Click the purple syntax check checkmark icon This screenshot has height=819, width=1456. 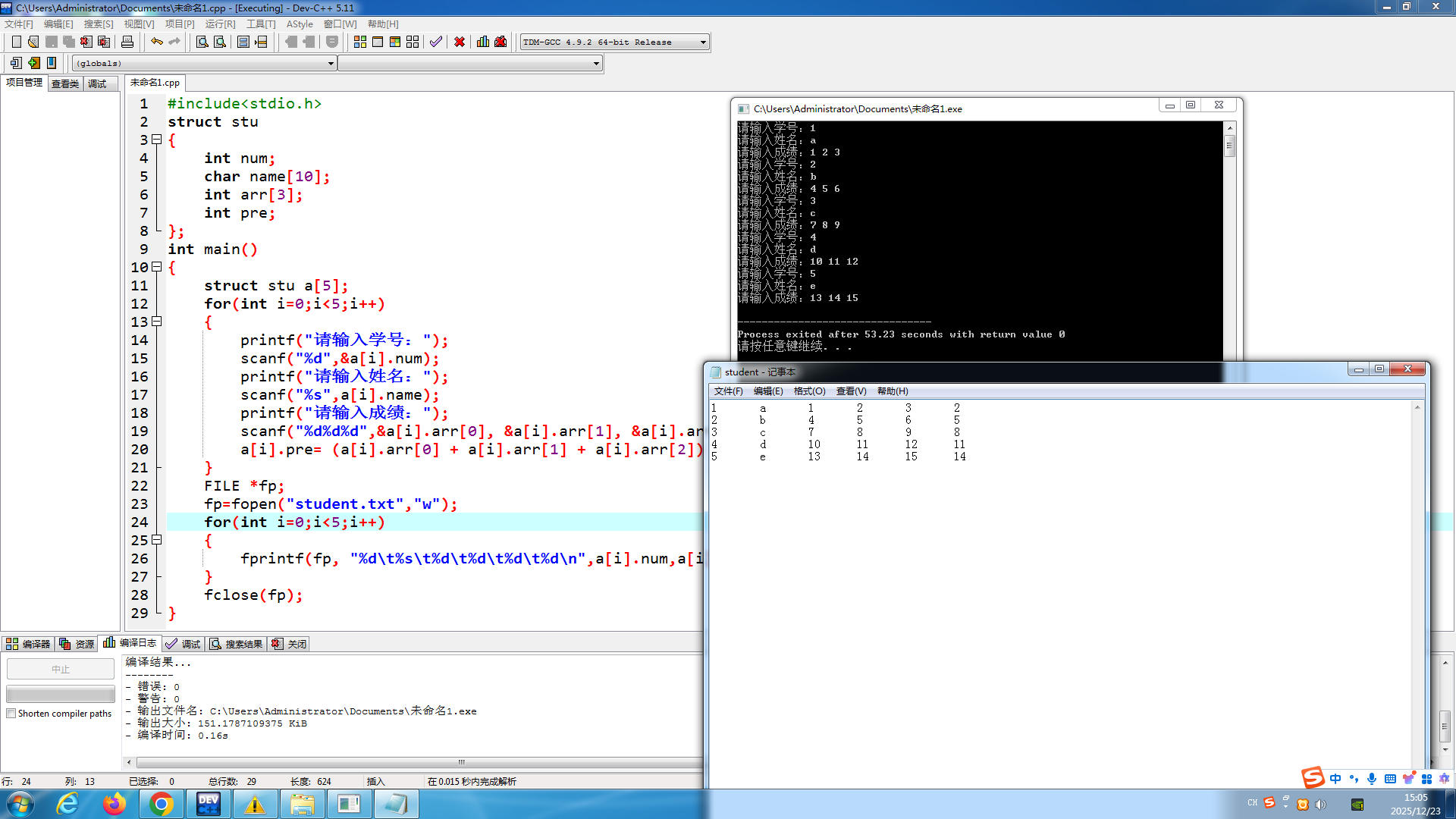pyautogui.click(x=435, y=42)
